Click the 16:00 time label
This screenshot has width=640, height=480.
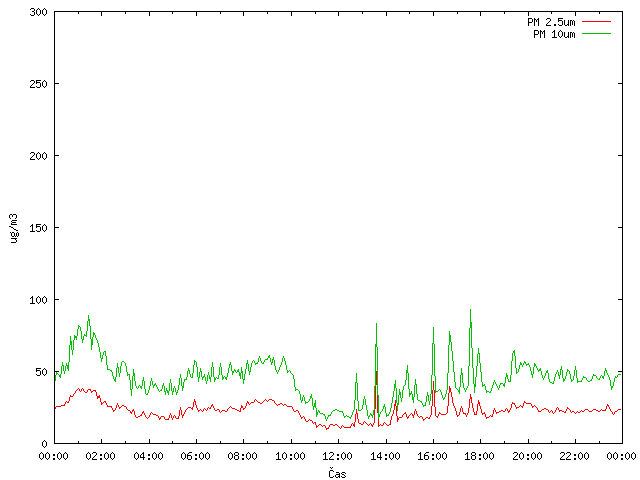point(432,456)
